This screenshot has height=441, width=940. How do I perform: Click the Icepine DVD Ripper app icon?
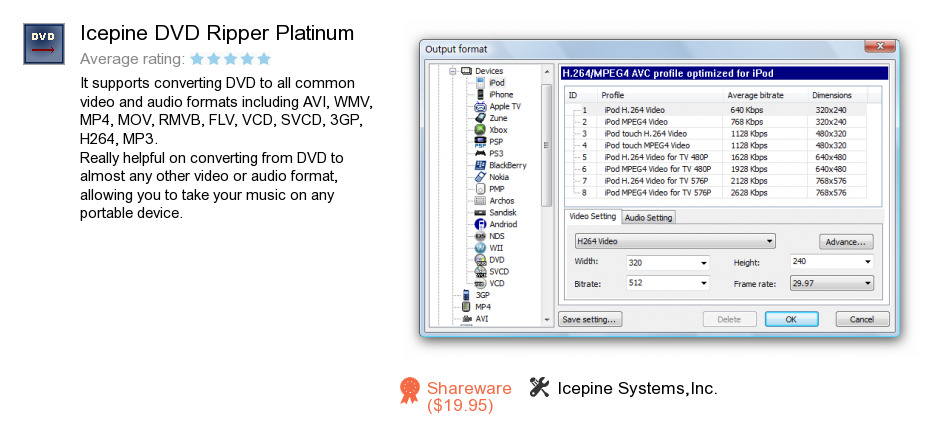point(44,44)
